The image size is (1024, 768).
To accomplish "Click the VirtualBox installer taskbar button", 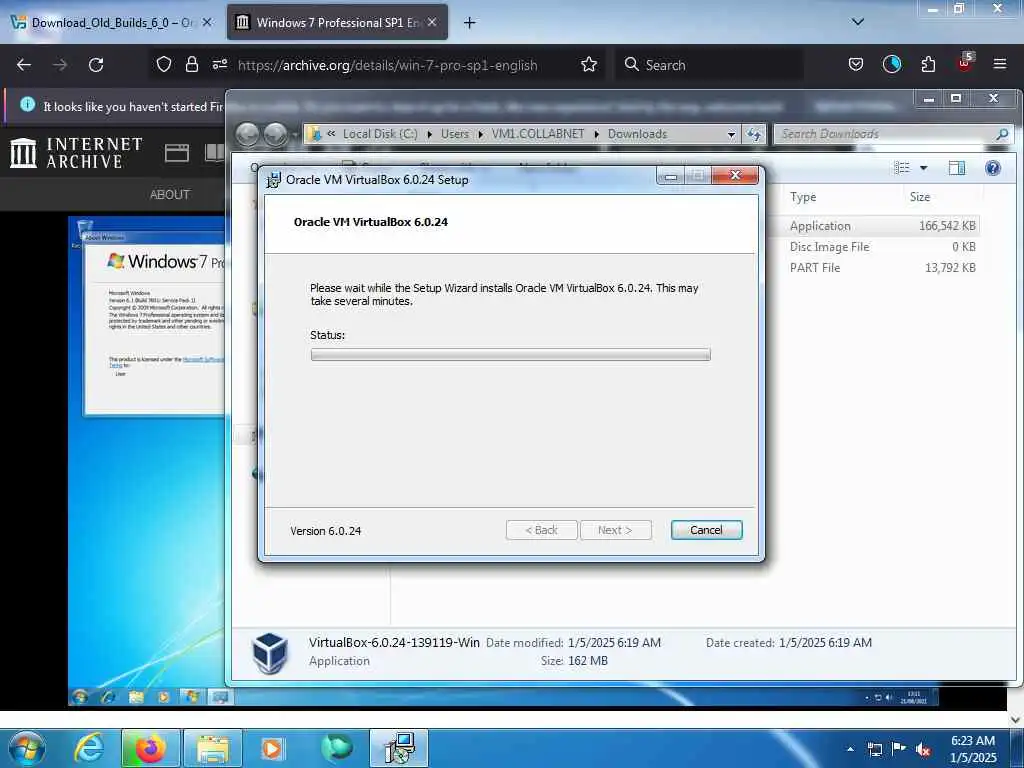I will click(400, 748).
